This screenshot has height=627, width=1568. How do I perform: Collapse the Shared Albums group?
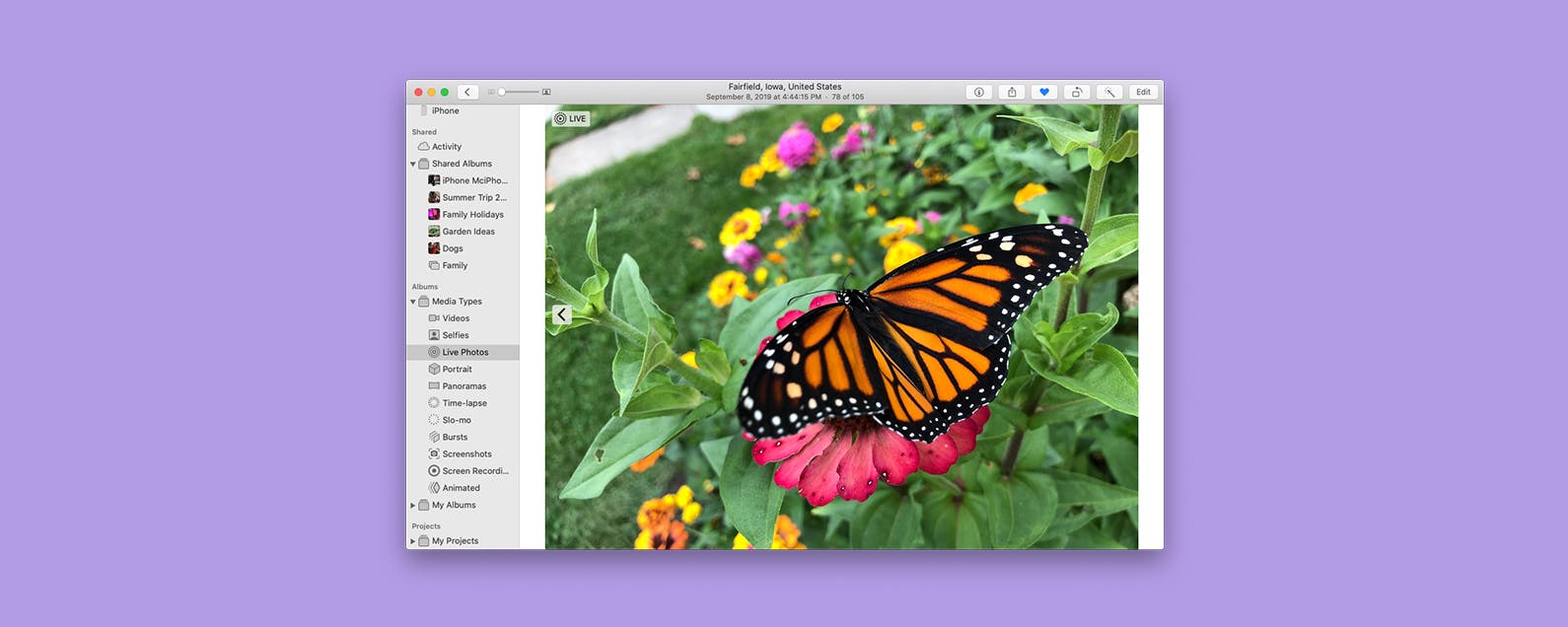413,165
